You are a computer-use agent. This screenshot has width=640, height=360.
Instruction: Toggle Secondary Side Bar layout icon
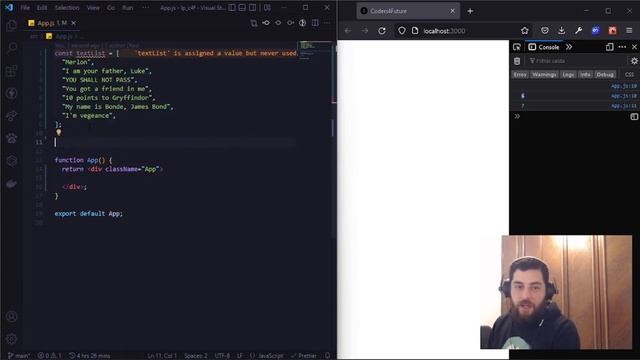pos(253,7)
